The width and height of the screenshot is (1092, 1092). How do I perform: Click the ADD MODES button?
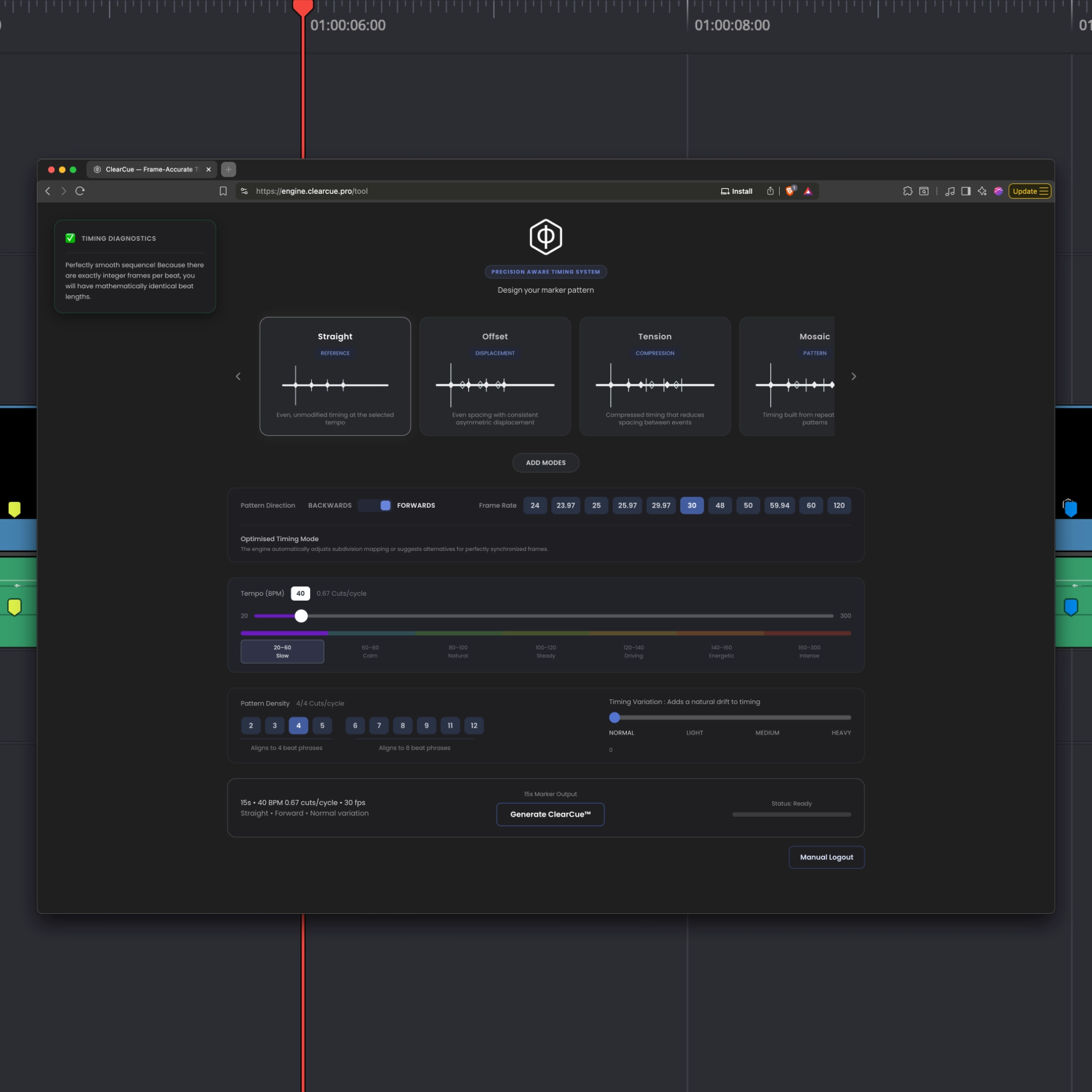[545, 462]
